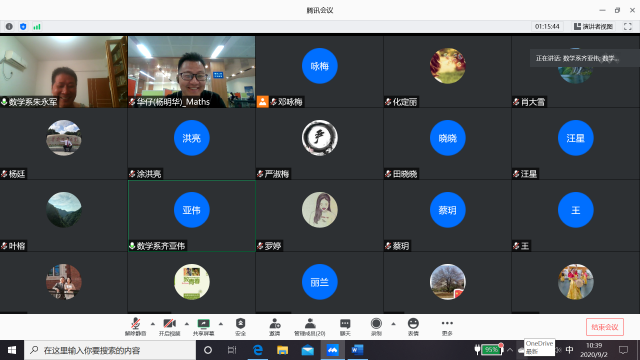Expand the recording options arrow
Image resolution: width=640 pixels, height=360 pixels.
[x=393, y=324]
